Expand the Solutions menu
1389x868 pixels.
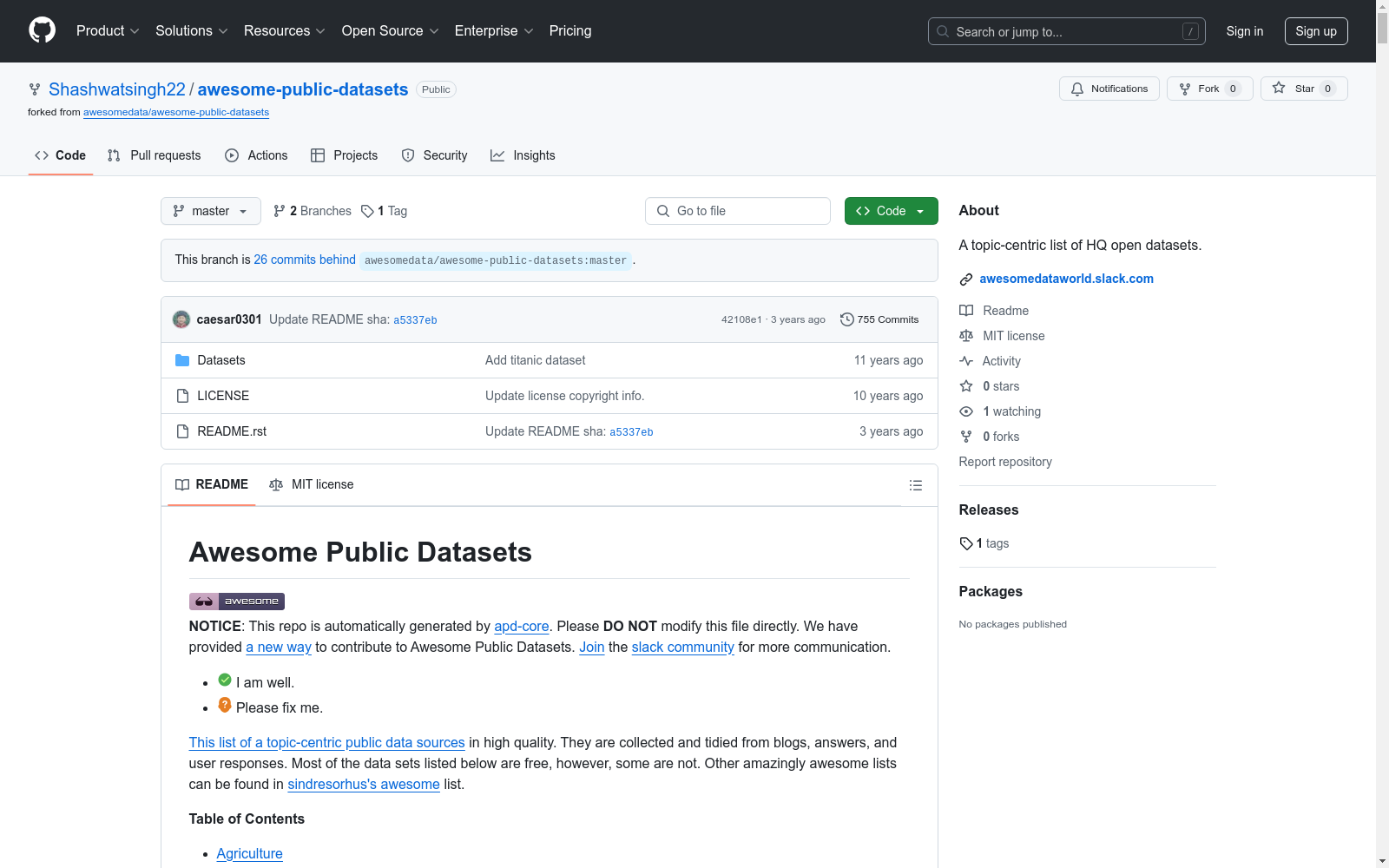[x=192, y=31]
